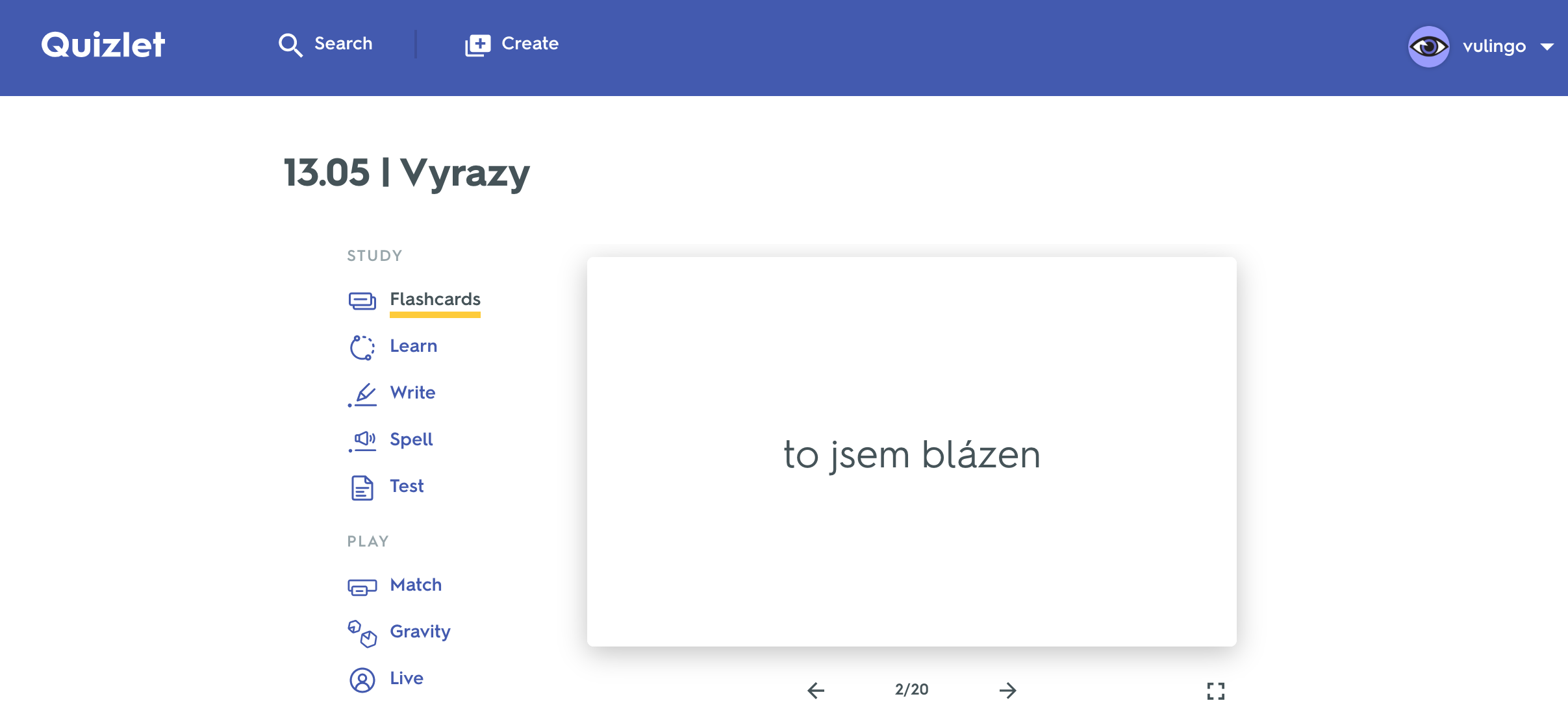The image size is (1568, 727).
Task: Open flashcards in fullscreen mode
Action: tap(1215, 691)
